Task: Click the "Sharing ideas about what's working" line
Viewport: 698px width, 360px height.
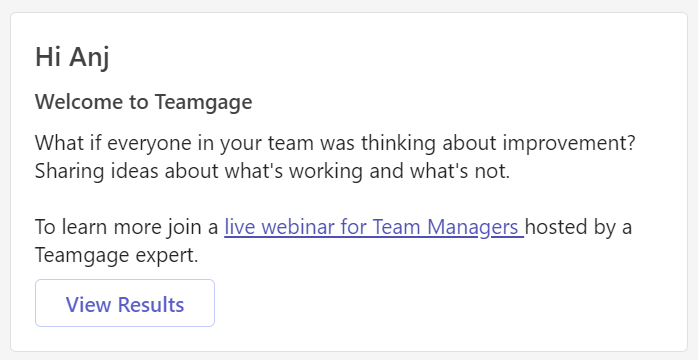Action: coord(272,172)
